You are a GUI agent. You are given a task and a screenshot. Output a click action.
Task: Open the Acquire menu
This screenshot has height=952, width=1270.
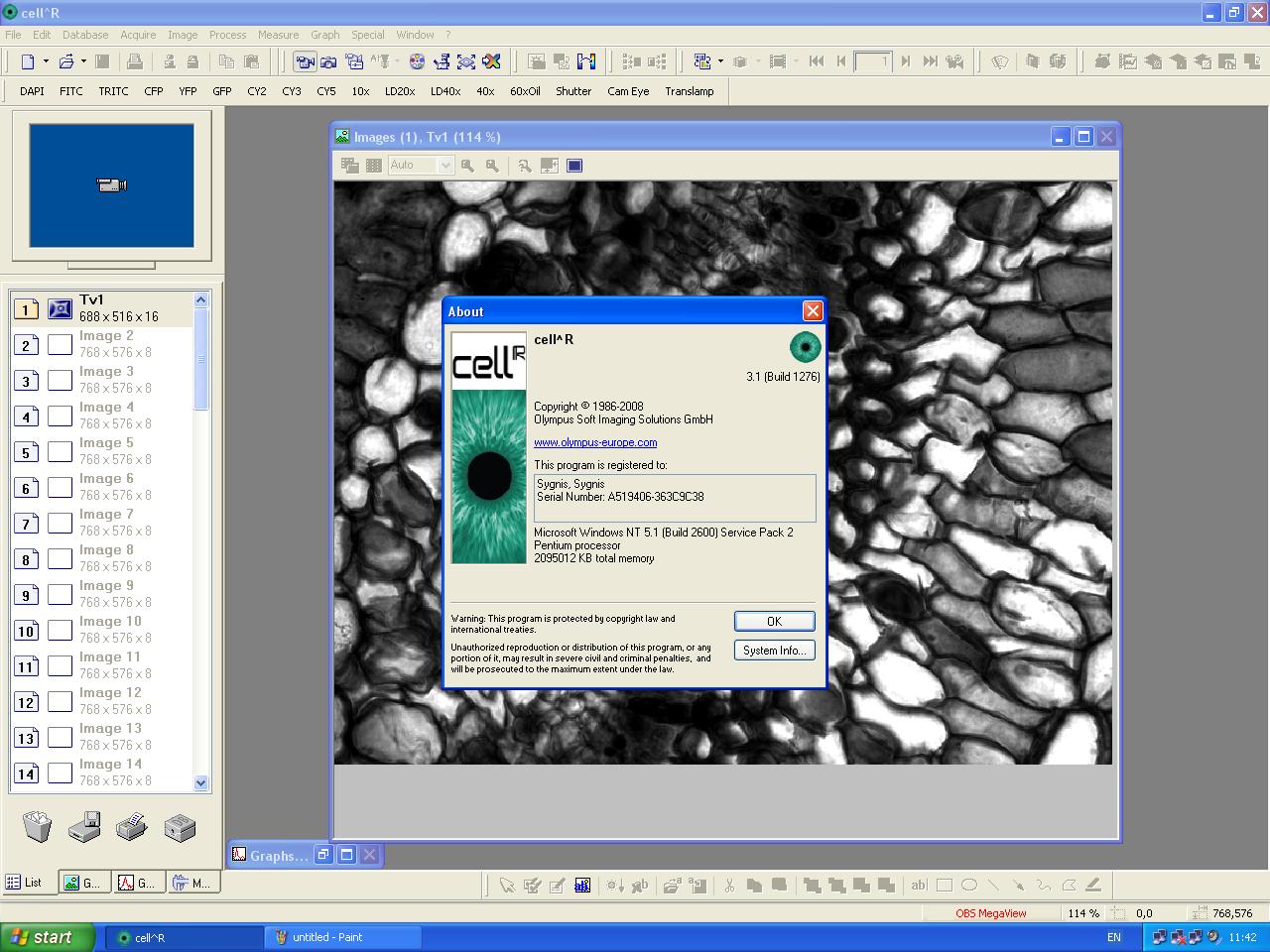[138, 34]
